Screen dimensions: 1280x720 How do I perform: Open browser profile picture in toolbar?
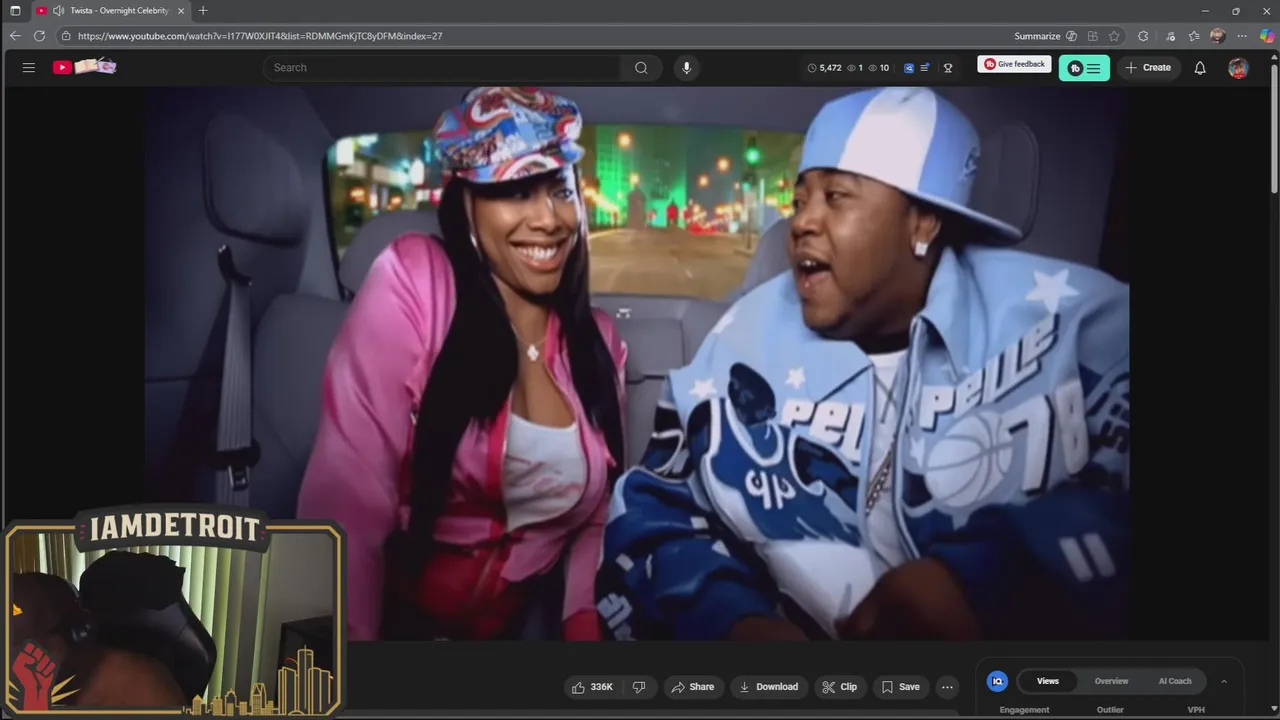point(1218,36)
